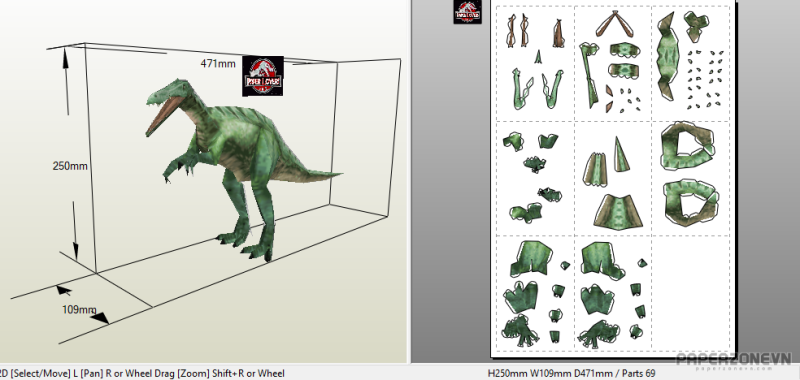The height and width of the screenshot is (380, 800).
Task: Select the Jurassic logo in the 3D view
Action: [263, 76]
